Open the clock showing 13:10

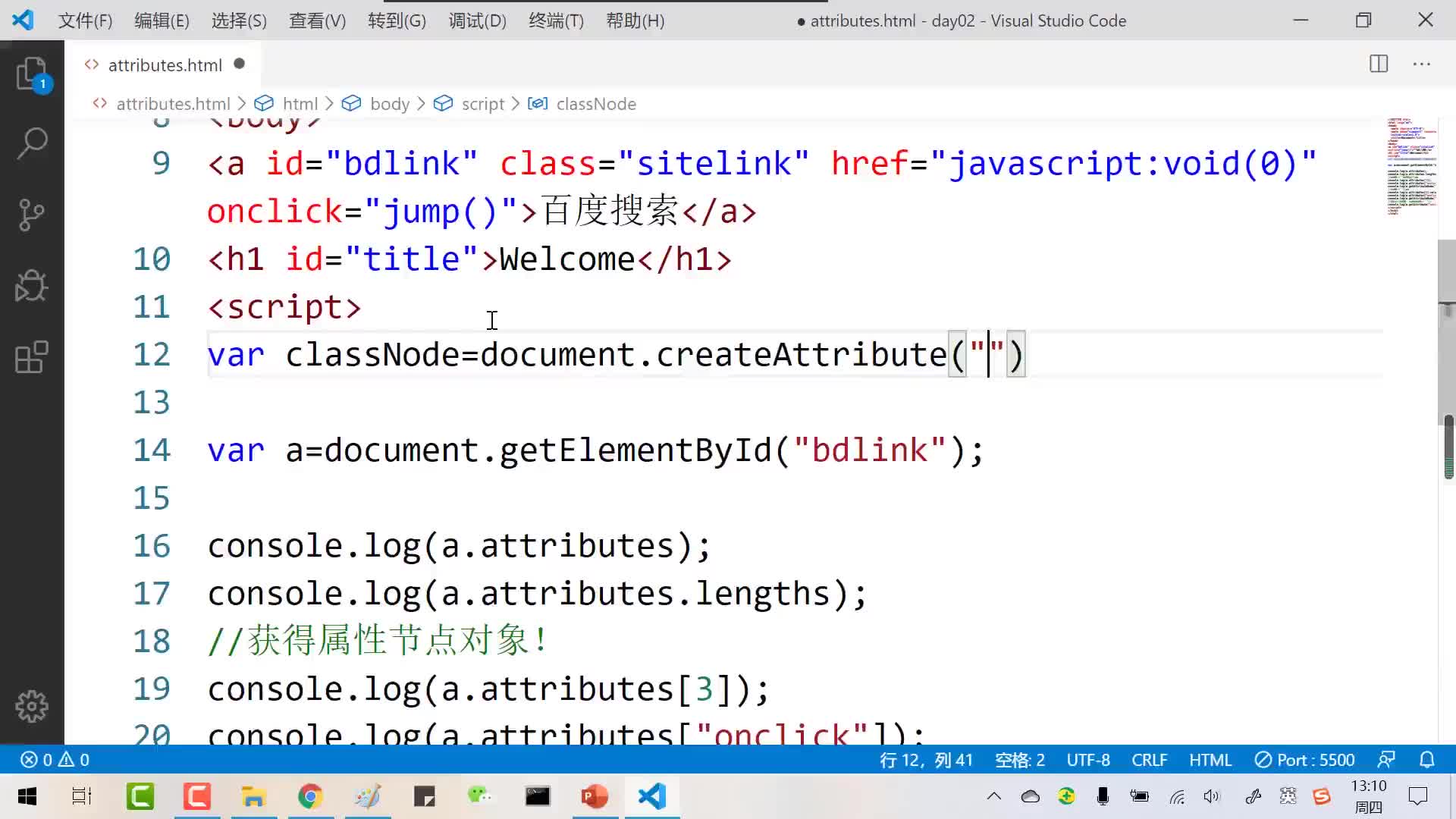pyautogui.click(x=1369, y=796)
